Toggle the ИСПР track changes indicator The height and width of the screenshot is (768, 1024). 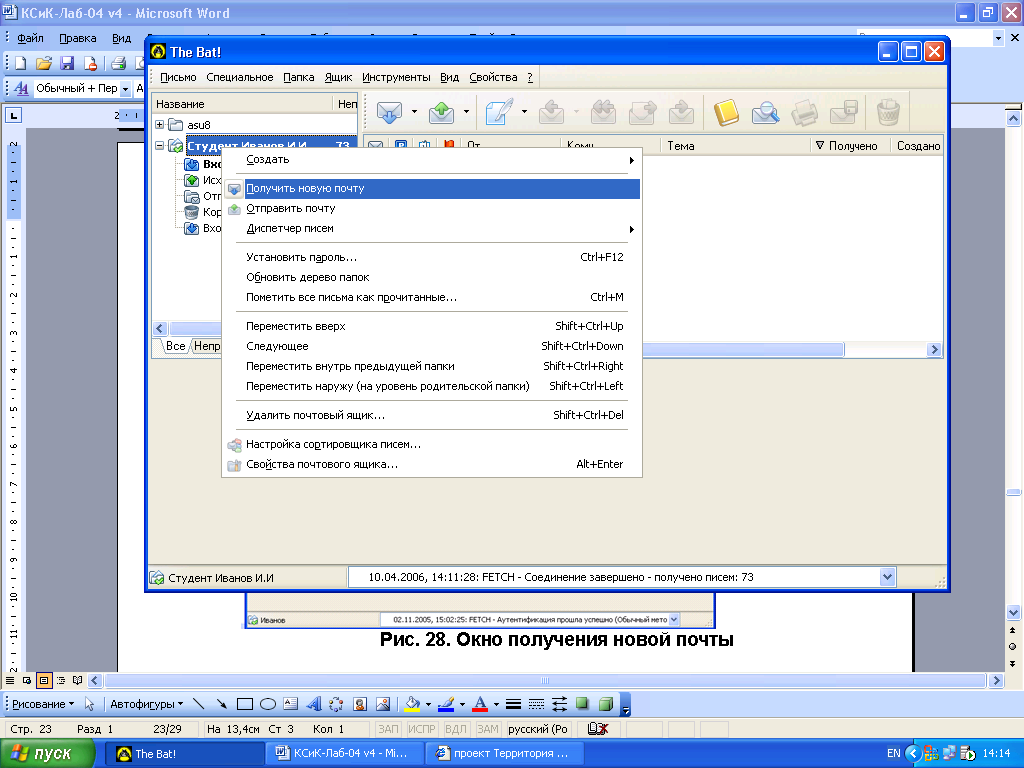(x=421, y=729)
